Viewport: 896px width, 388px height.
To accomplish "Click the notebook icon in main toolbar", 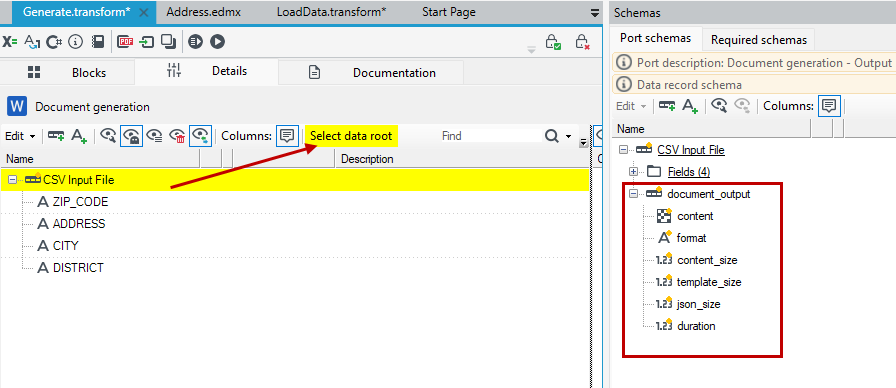I will pyautogui.click(x=98, y=42).
